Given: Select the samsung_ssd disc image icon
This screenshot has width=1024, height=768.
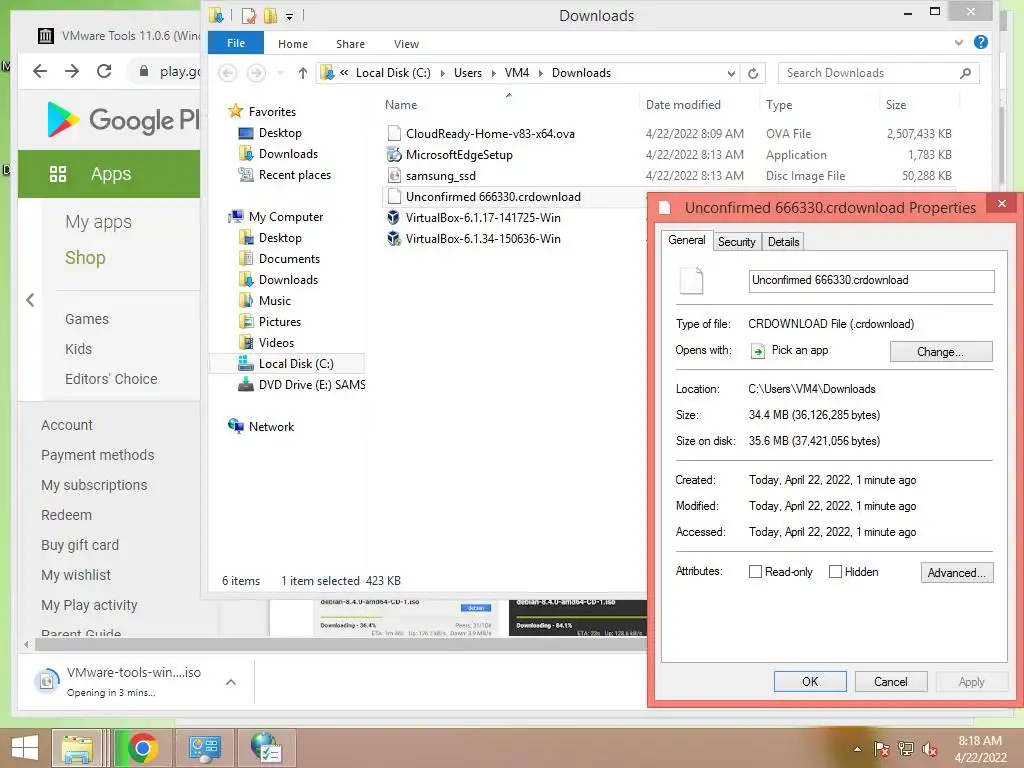Looking at the screenshot, I should [394, 176].
